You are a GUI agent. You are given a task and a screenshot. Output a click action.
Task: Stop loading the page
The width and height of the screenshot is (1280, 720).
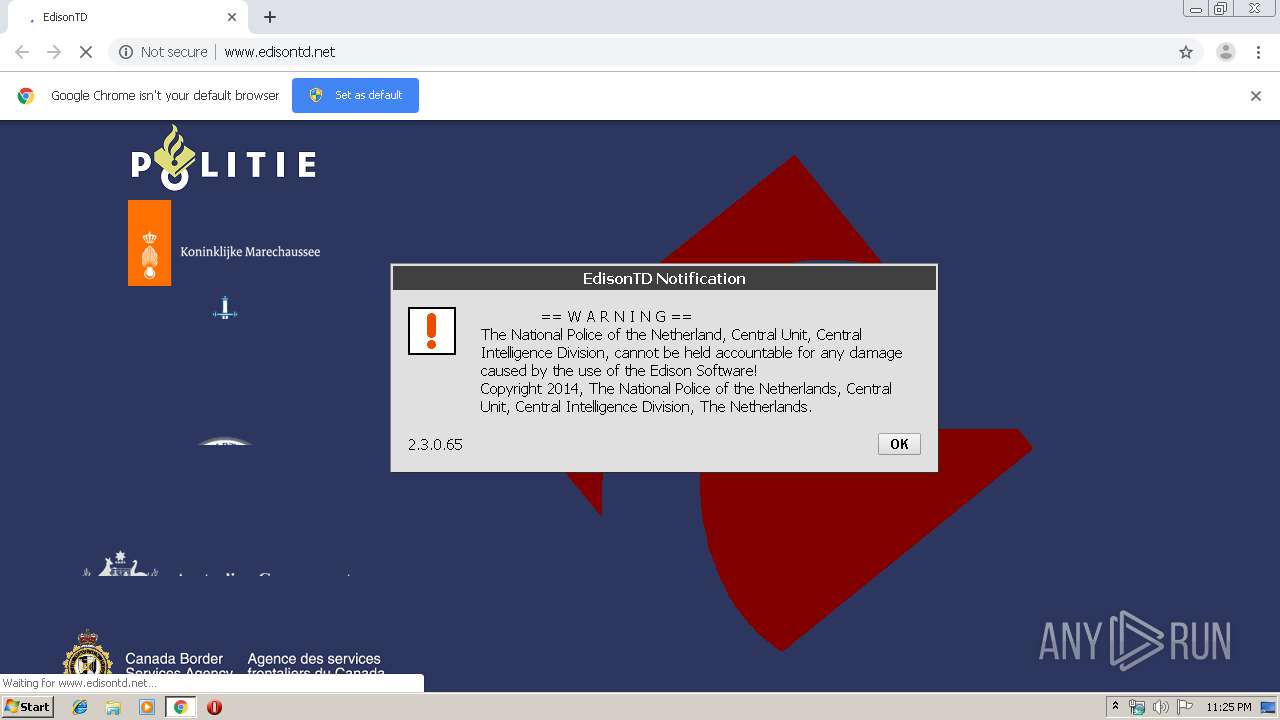click(x=86, y=52)
